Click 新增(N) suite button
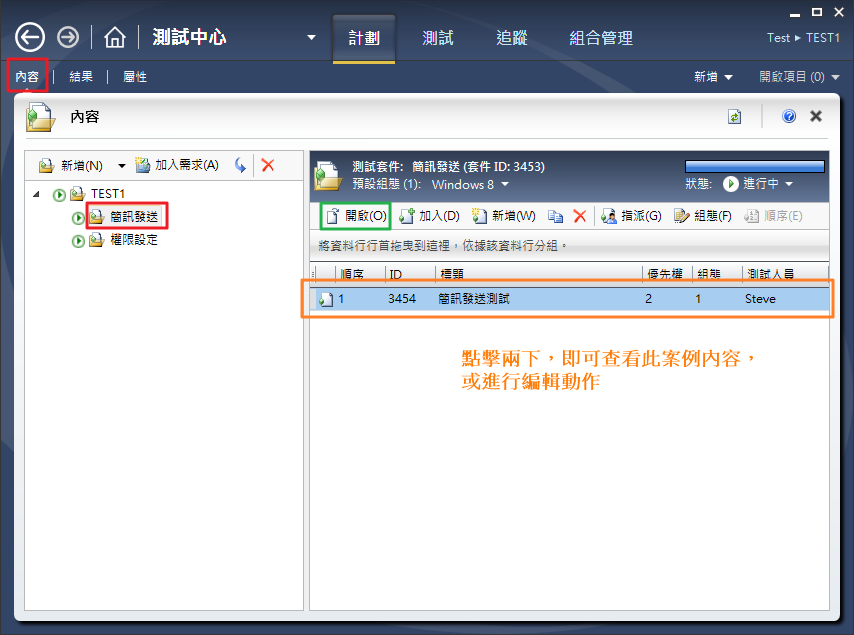Screen dimensions: 854x635 [71, 166]
